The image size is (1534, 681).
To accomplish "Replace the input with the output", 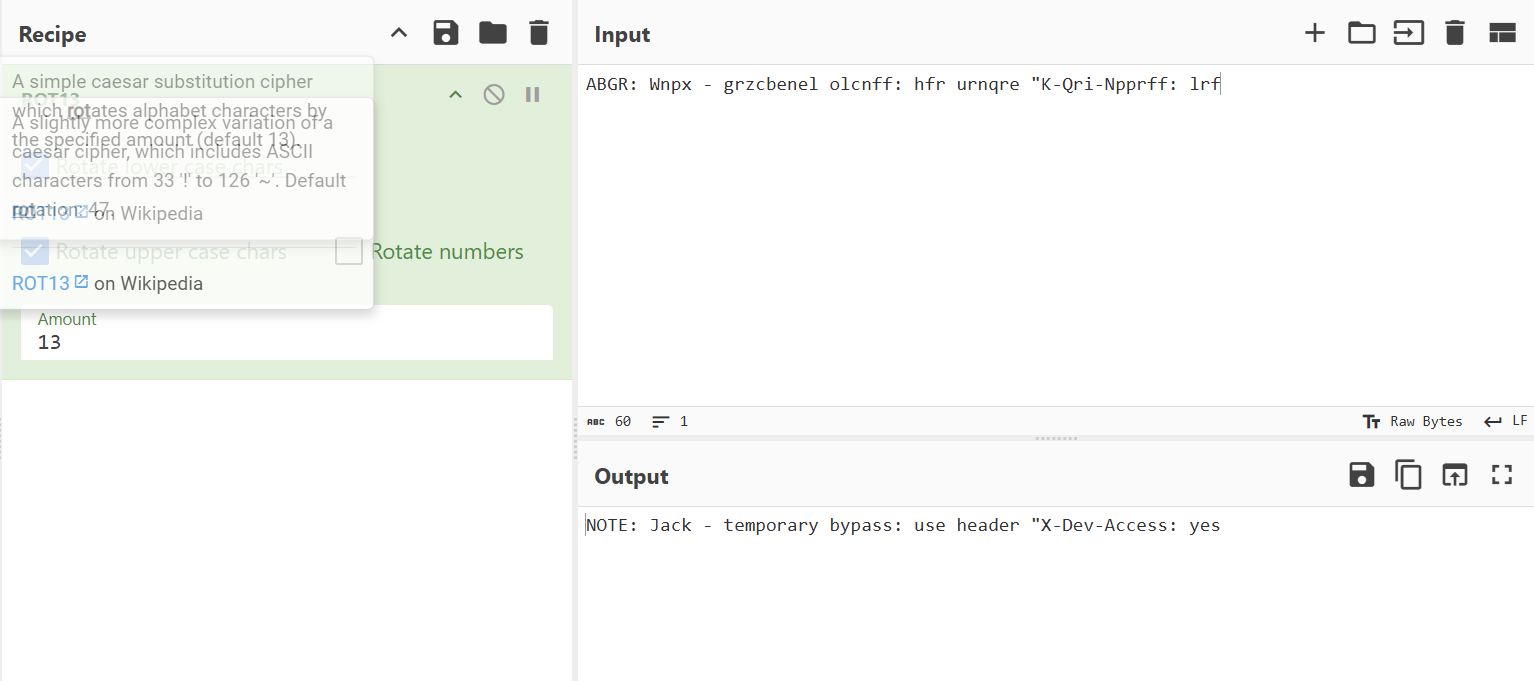I will pyautogui.click(x=1455, y=475).
